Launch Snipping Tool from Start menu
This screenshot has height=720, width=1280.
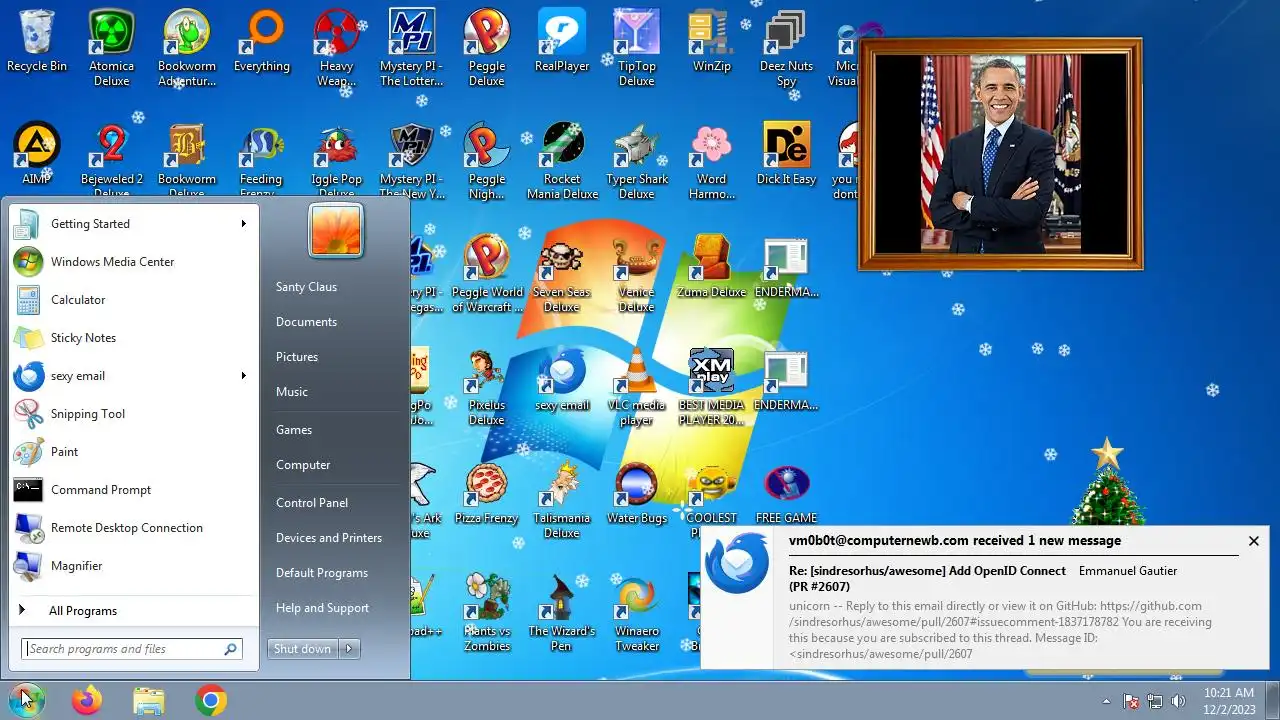pos(133,414)
